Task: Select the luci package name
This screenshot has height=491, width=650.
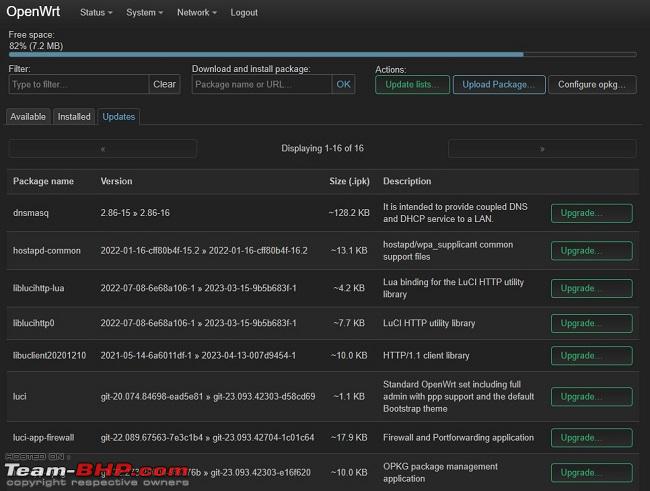Action: [19, 396]
